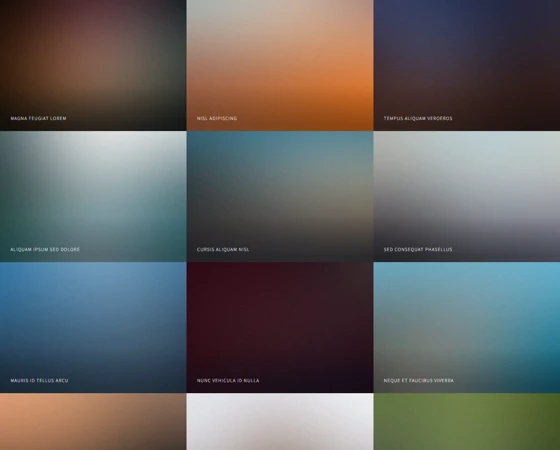This screenshot has width=560, height=450.
Task: View the pale teal Aliquam Ipsum Sed Dolore image
Action: [x=93, y=196]
